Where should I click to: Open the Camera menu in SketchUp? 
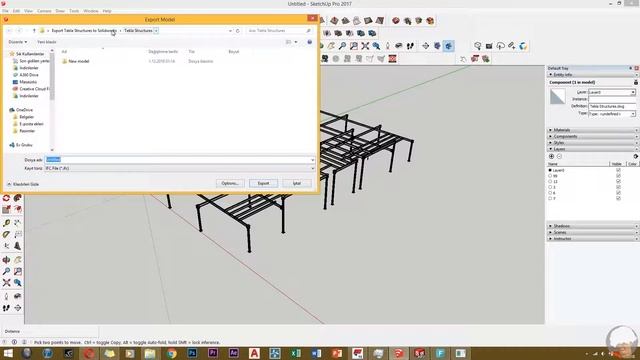pyautogui.click(x=44, y=11)
